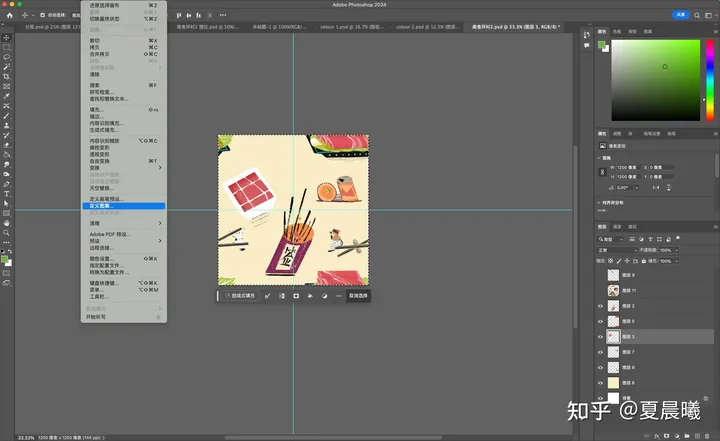Click more options in contextual task bar
The height and width of the screenshot is (441, 720).
[339, 296]
